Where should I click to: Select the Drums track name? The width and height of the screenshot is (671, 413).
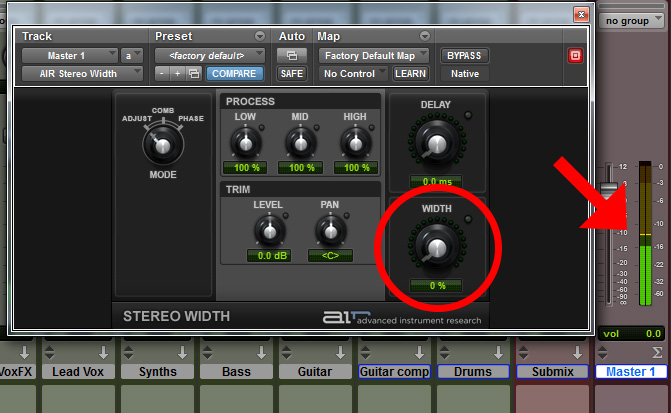click(473, 371)
